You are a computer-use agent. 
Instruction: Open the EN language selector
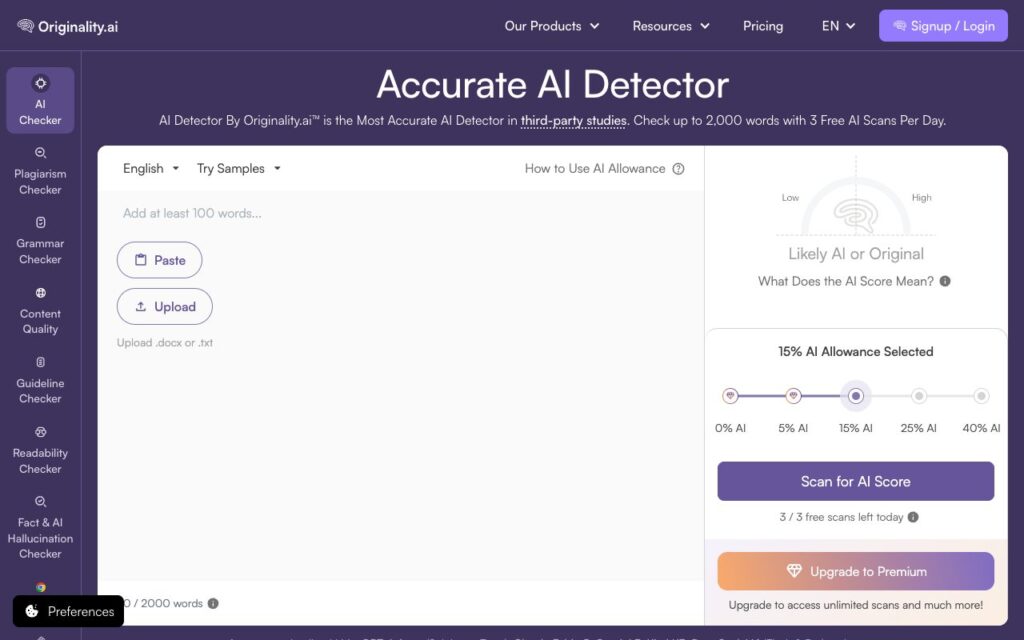[839, 26]
